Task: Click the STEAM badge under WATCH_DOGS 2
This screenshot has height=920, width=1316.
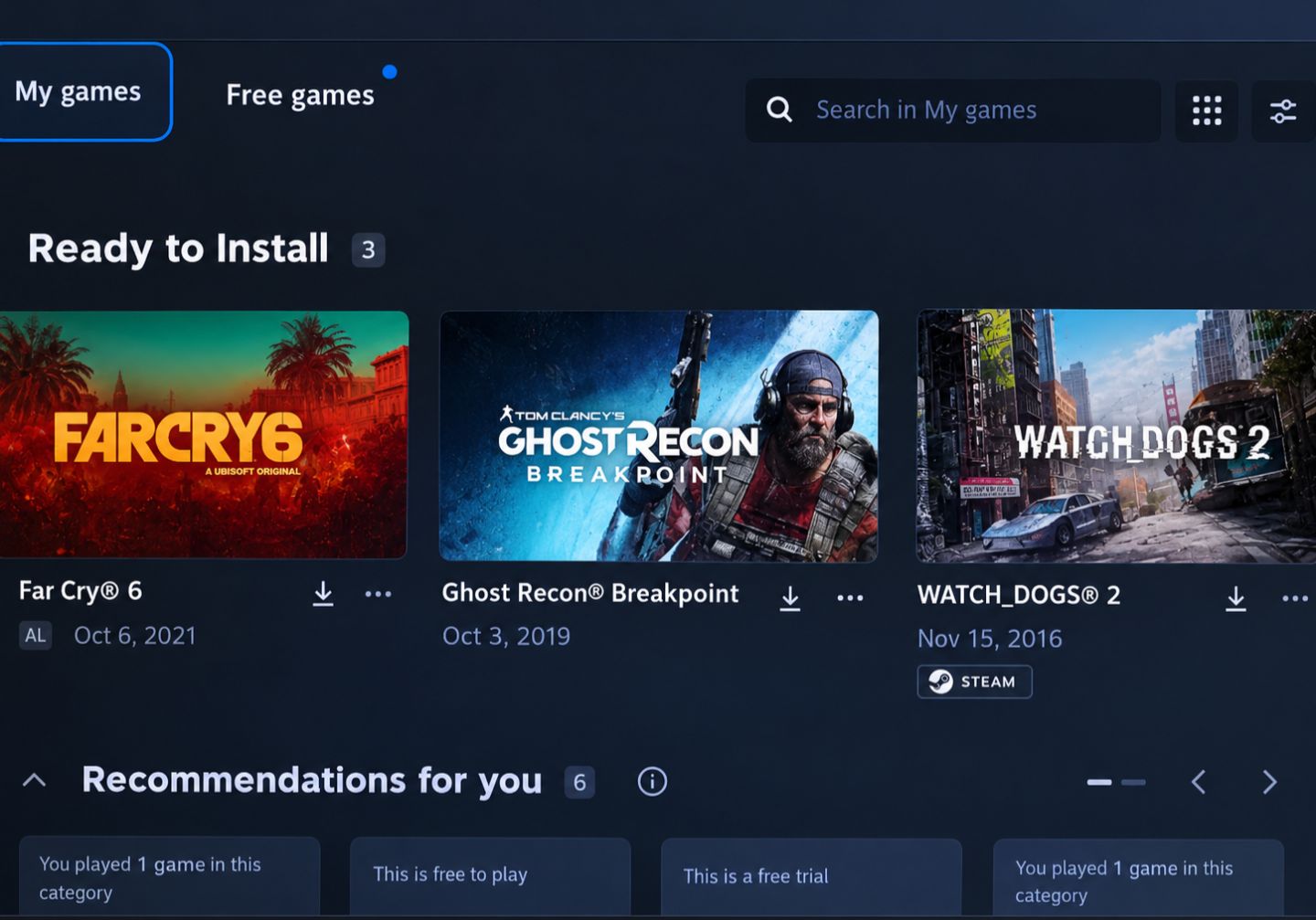Action: [974, 682]
